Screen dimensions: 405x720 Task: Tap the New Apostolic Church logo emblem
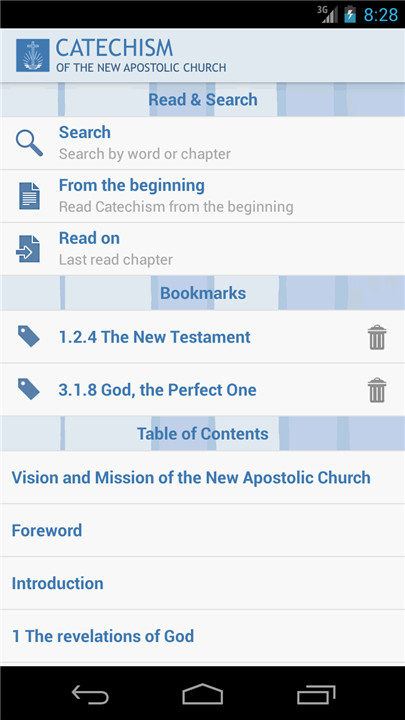(x=33, y=56)
